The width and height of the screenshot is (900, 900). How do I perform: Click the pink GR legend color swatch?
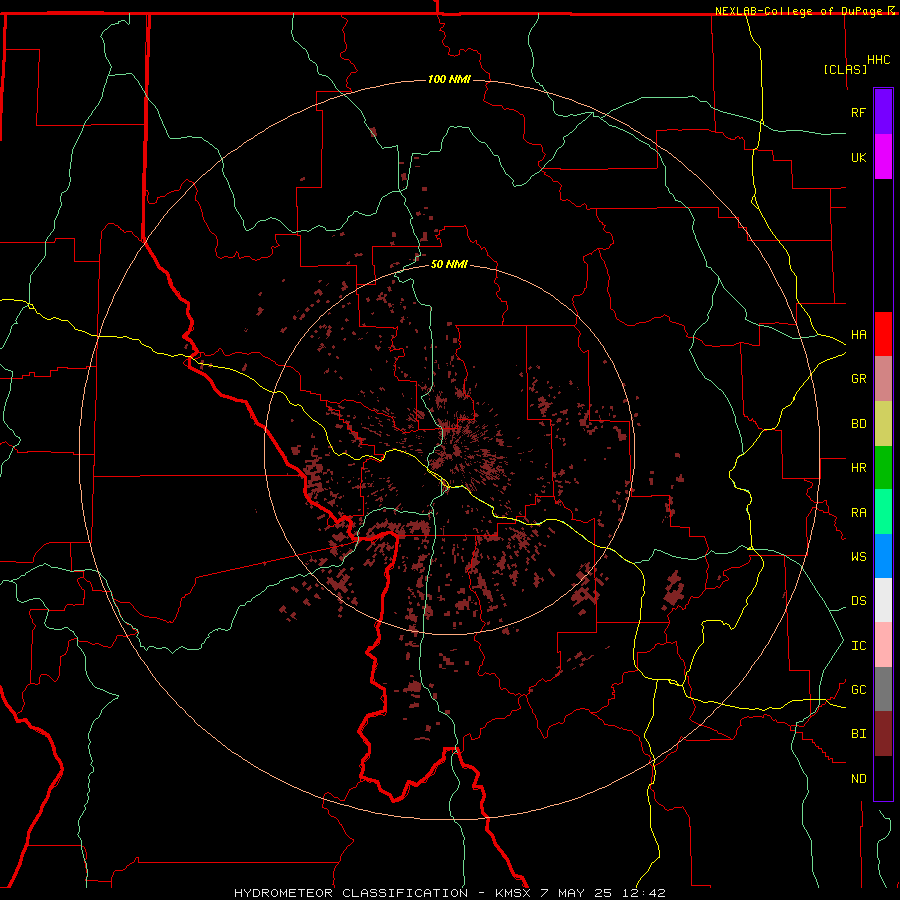pos(883,379)
